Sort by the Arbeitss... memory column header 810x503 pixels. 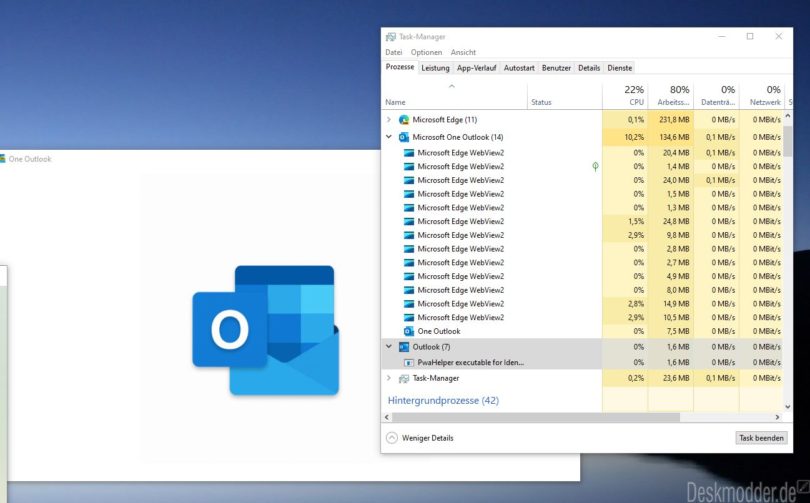(x=671, y=96)
